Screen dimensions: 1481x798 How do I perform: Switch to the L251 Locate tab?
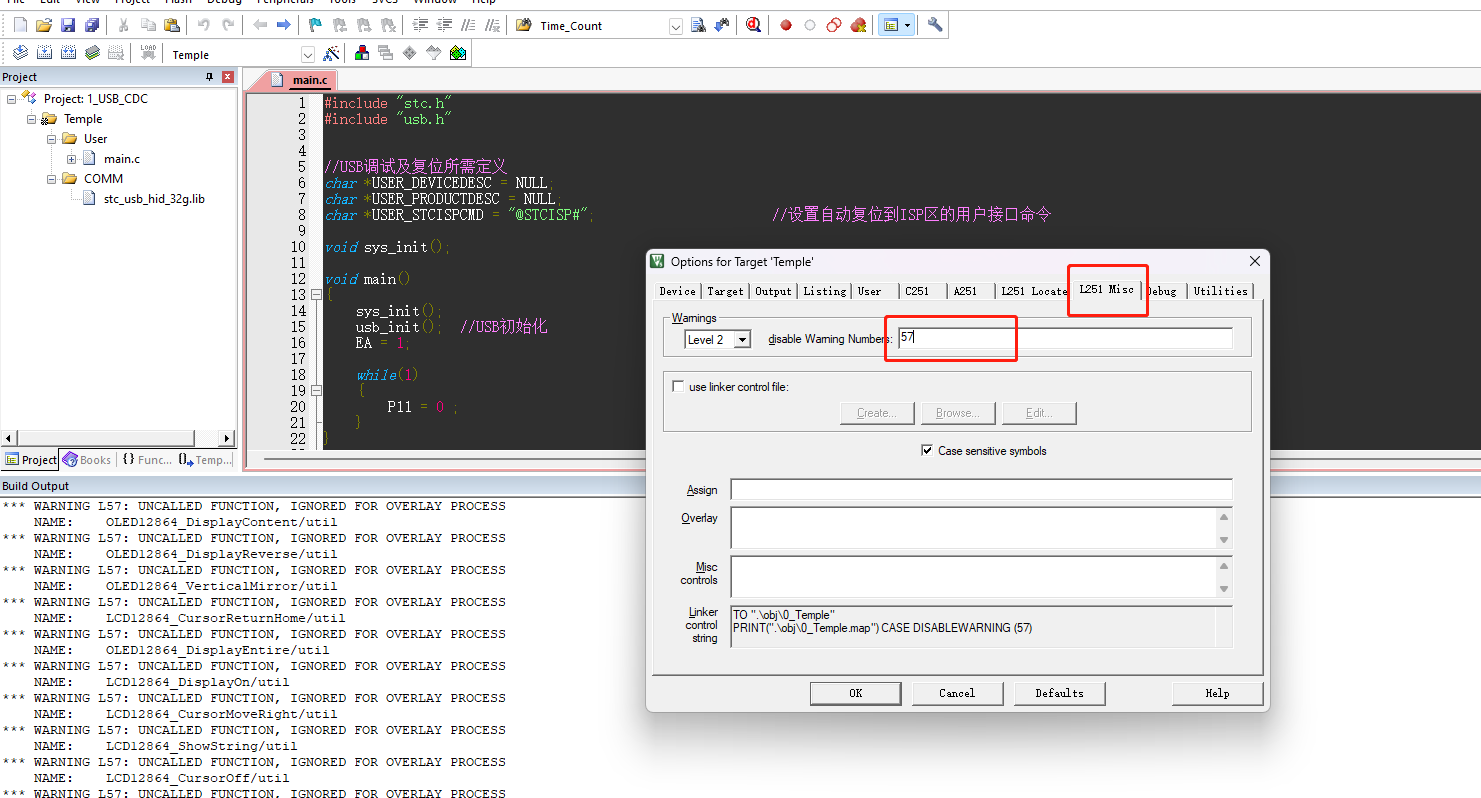tap(1034, 291)
